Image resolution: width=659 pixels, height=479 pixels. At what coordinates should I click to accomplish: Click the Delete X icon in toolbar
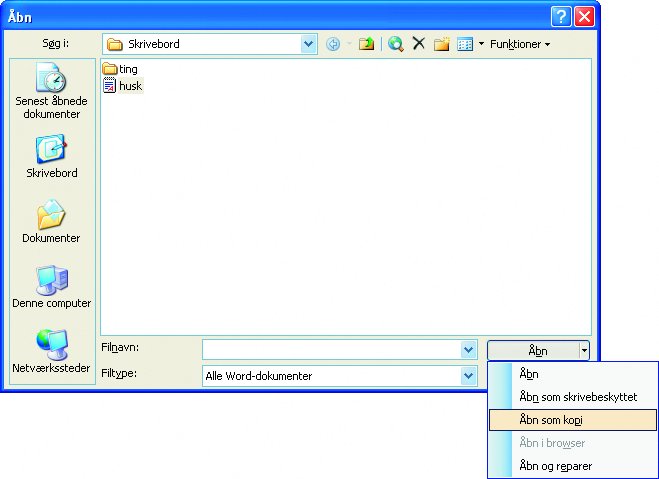[x=419, y=43]
